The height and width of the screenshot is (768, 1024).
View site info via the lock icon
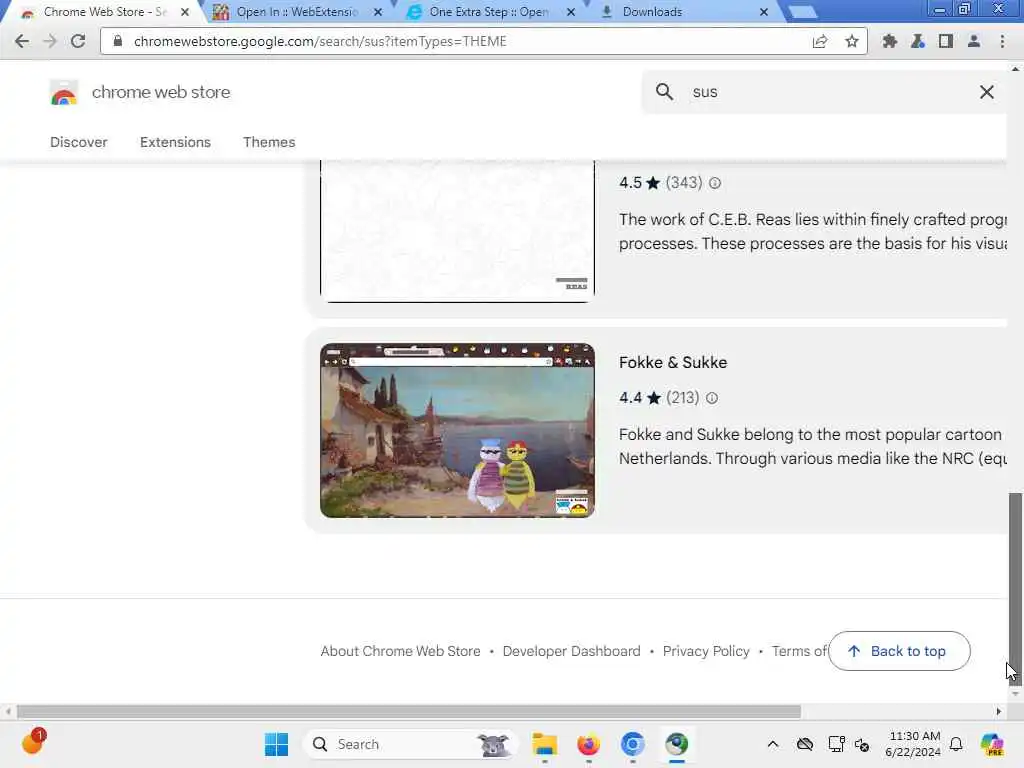pos(118,41)
